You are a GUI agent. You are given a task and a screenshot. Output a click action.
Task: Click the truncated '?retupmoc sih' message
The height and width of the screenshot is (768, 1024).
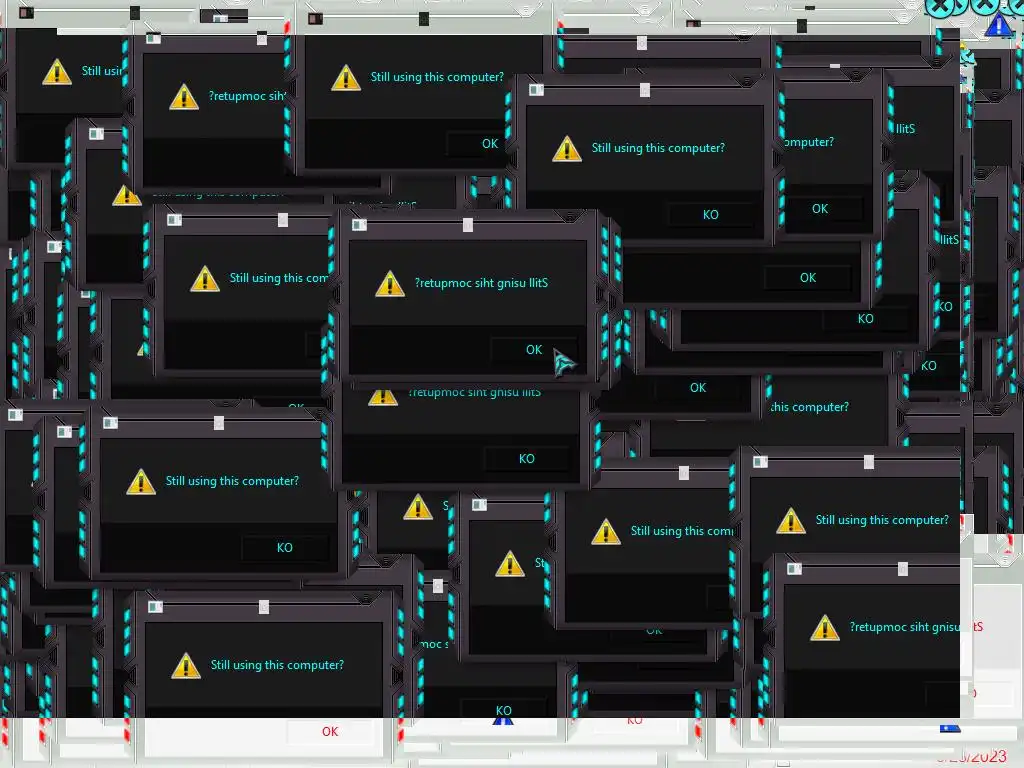(x=247, y=96)
